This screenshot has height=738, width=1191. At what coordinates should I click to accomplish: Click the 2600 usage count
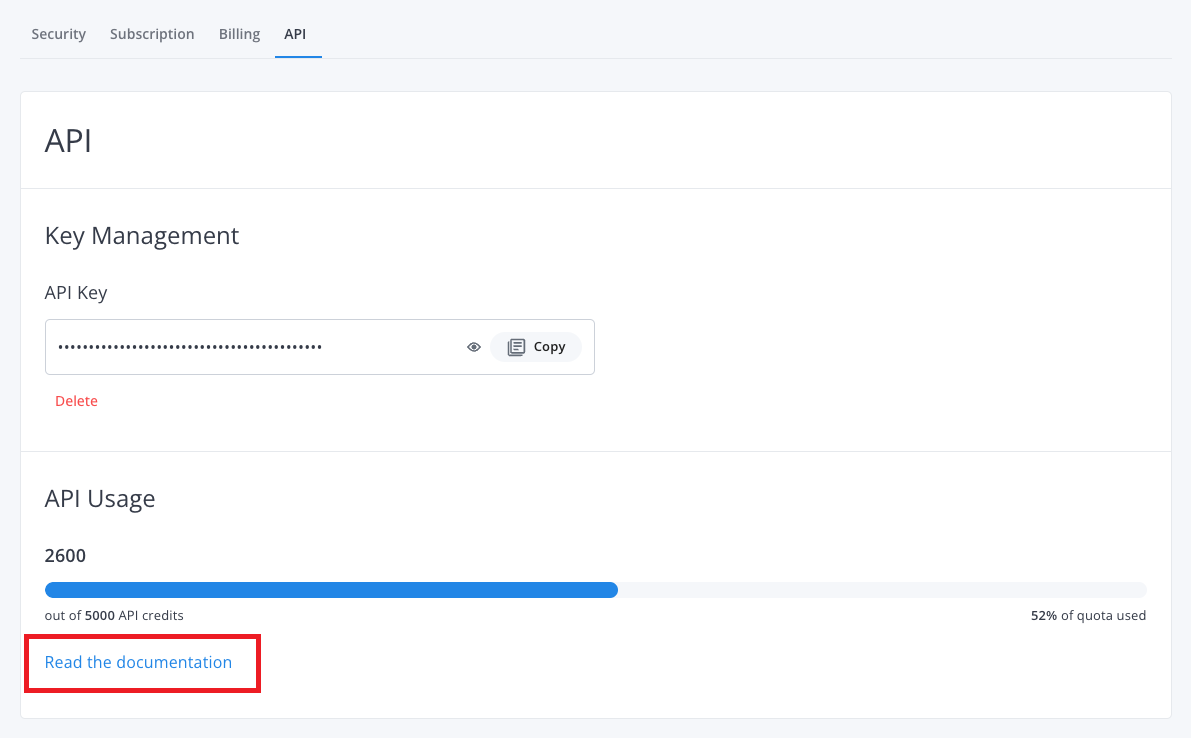coord(65,556)
